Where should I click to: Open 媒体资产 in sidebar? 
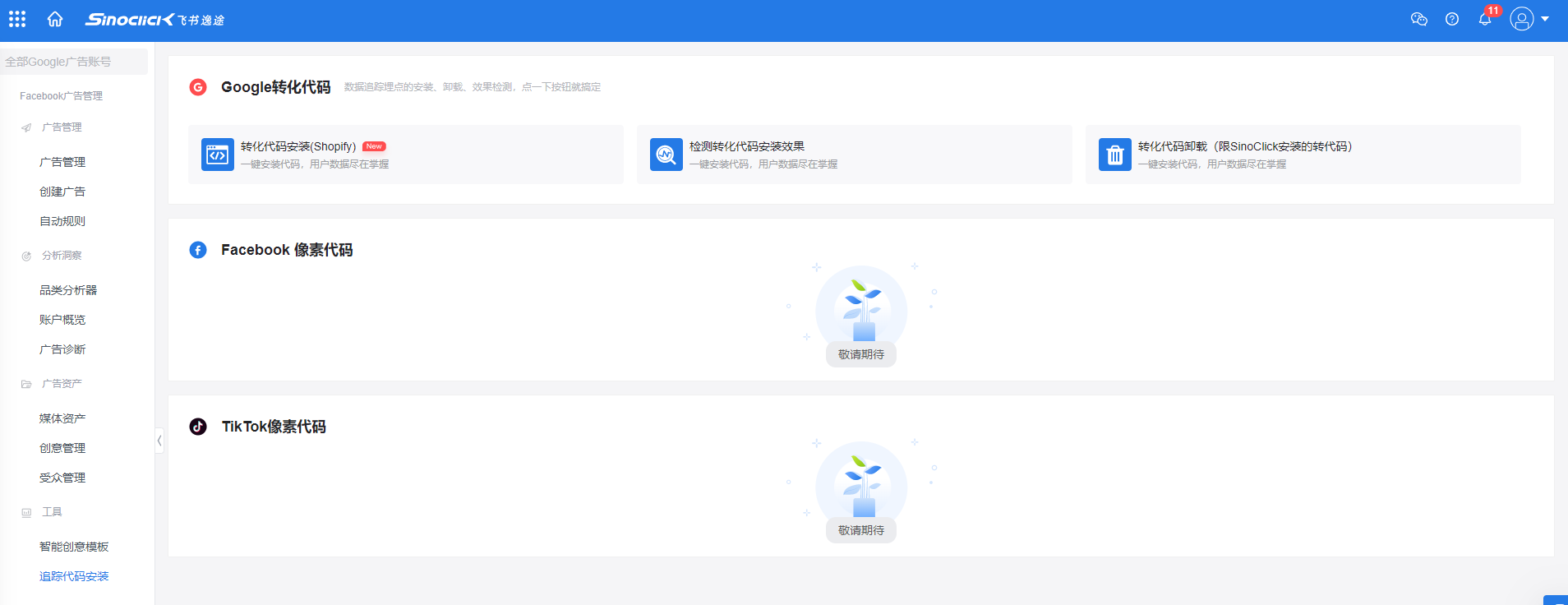(x=62, y=418)
